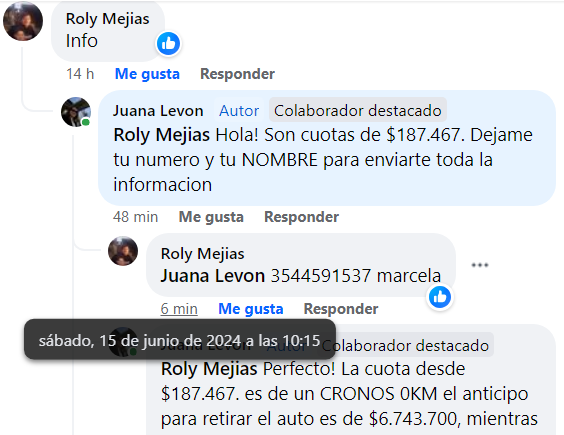
Task: Click the Colaborador destacado badge on first reply
Action: (x=358, y=111)
